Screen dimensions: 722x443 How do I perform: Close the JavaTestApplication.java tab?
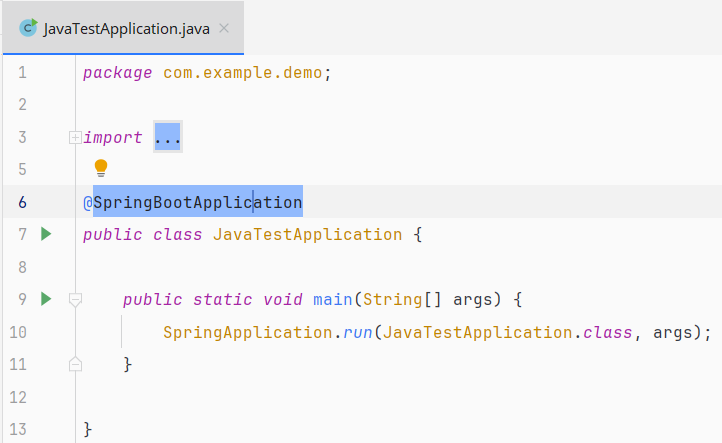[x=224, y=29]
